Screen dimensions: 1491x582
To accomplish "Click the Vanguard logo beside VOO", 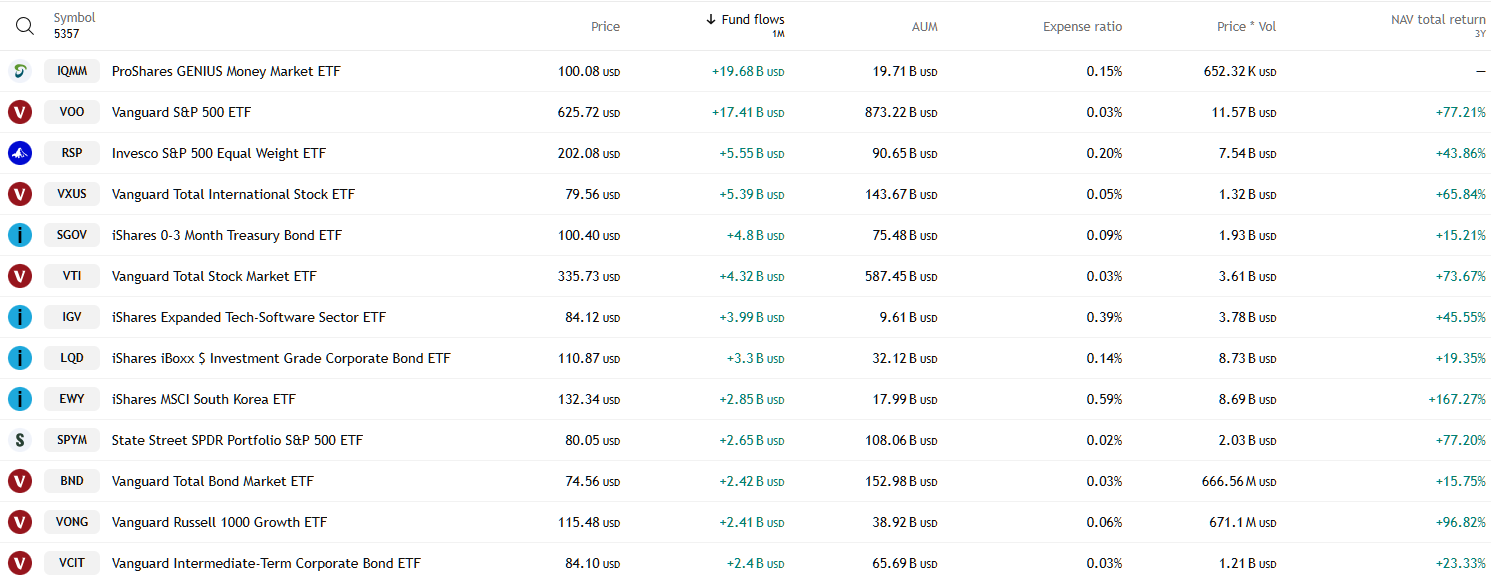I will pos(19,112).
